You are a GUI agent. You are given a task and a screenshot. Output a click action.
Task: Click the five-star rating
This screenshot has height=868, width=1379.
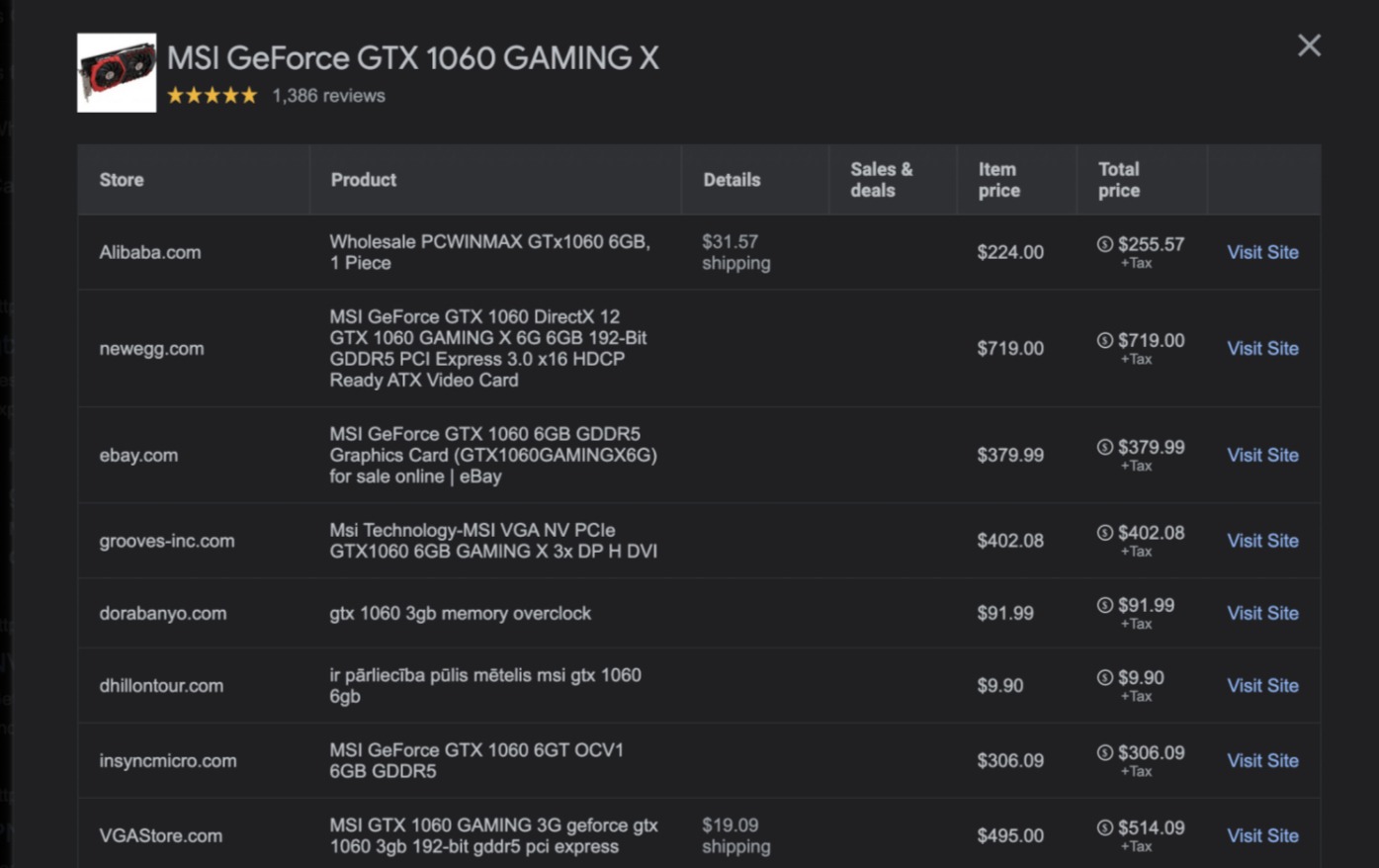(x=212, y=96)
